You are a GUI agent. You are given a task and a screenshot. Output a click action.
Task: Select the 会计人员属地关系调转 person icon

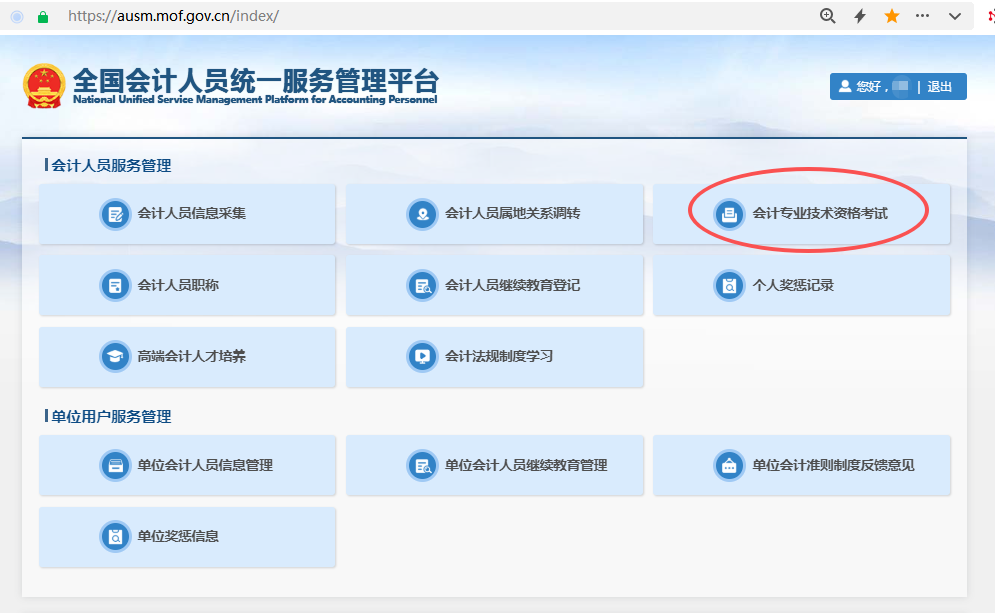tap(422, 213)
